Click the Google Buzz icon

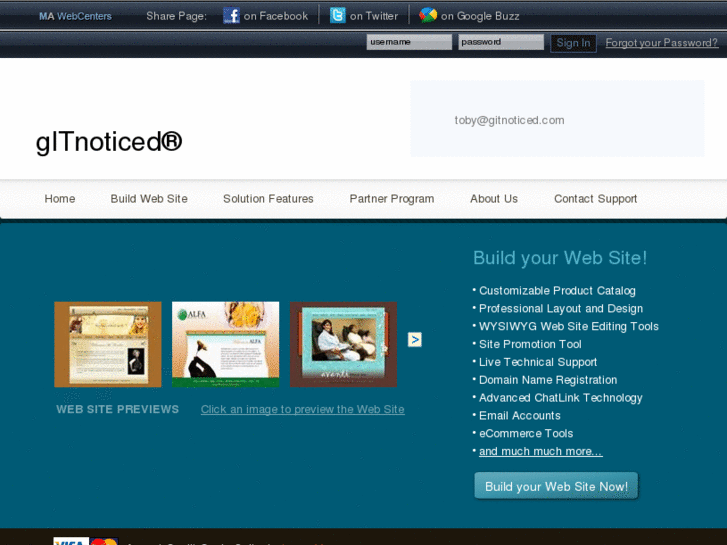click(428, 15)
